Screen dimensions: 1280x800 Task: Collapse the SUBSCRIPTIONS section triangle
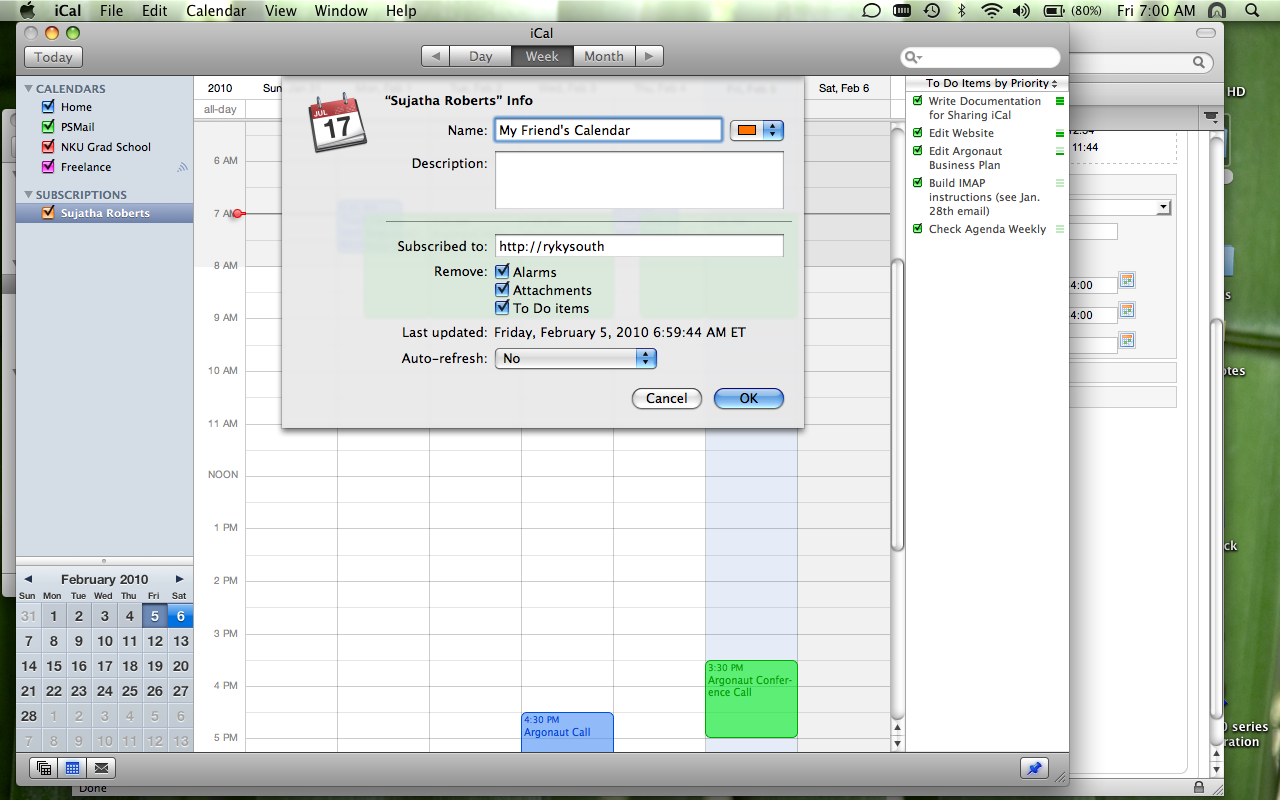pyautogui.click(x=28, y=194)
